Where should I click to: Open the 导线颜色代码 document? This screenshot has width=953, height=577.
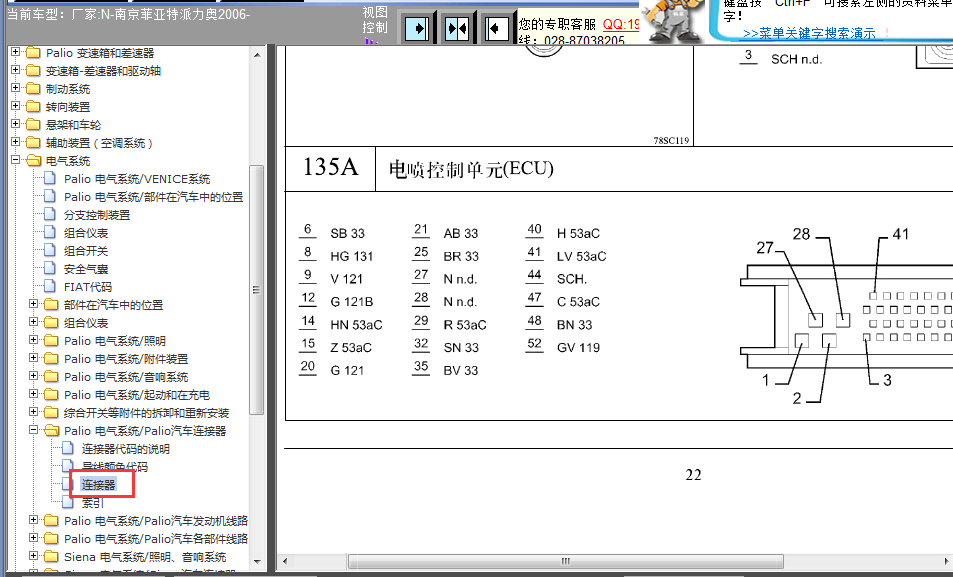coord(115,467)
